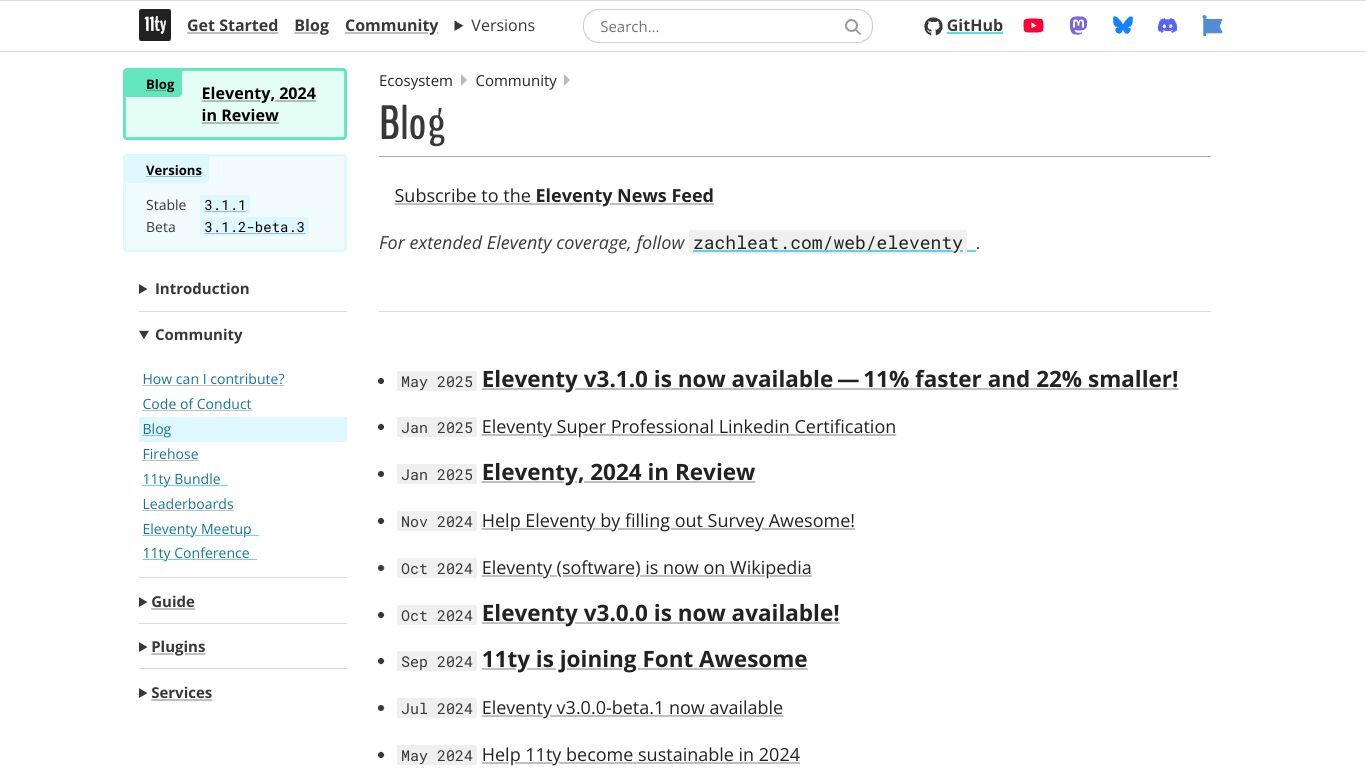
Task: Click the Font Awesome flag icon
Action: click(x=1212, y=26)
